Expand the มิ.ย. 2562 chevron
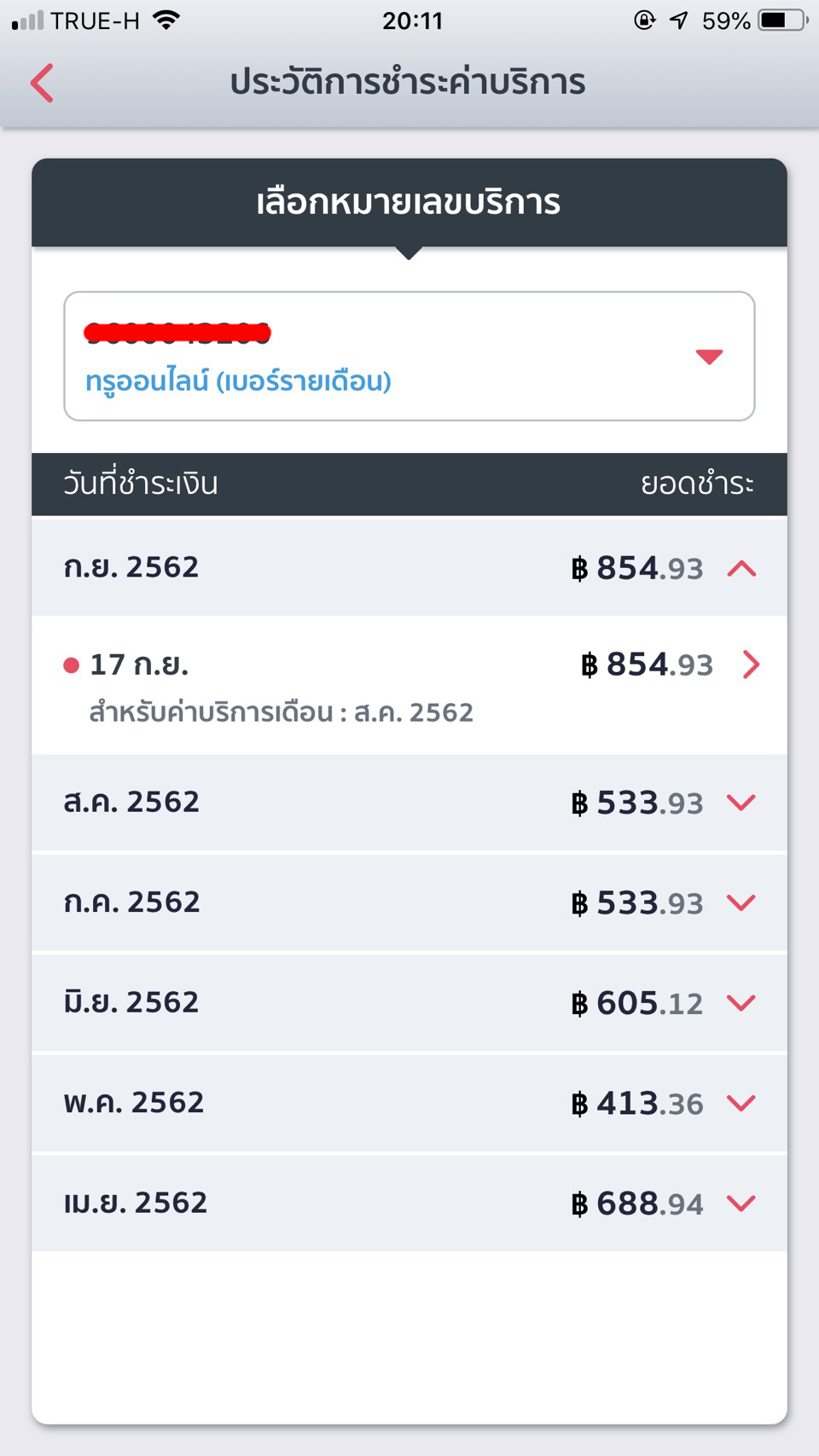 tap(741, 1003)
